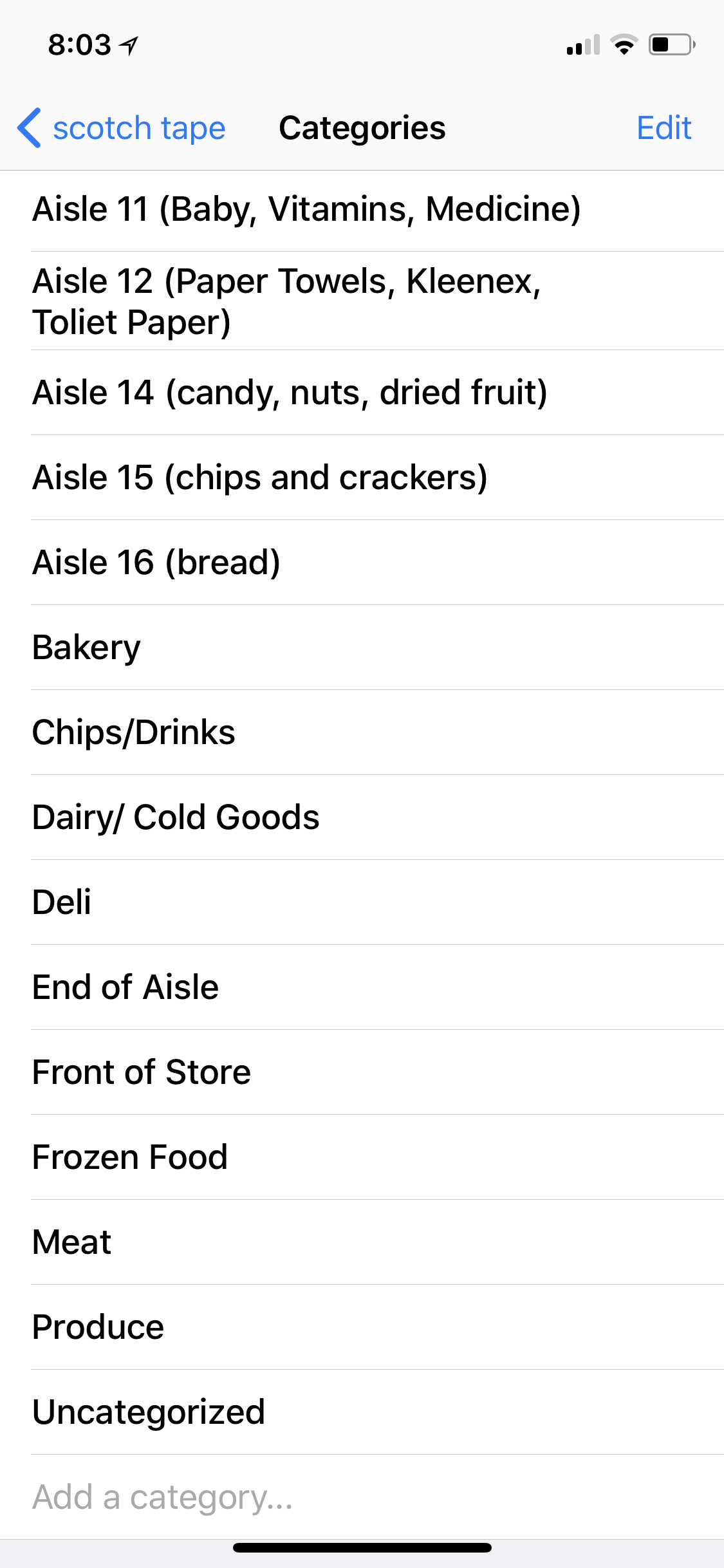The width and height of the screenshot is (724, 1568).
Task: Tap the Edit button
Action: tap(664, 128)
